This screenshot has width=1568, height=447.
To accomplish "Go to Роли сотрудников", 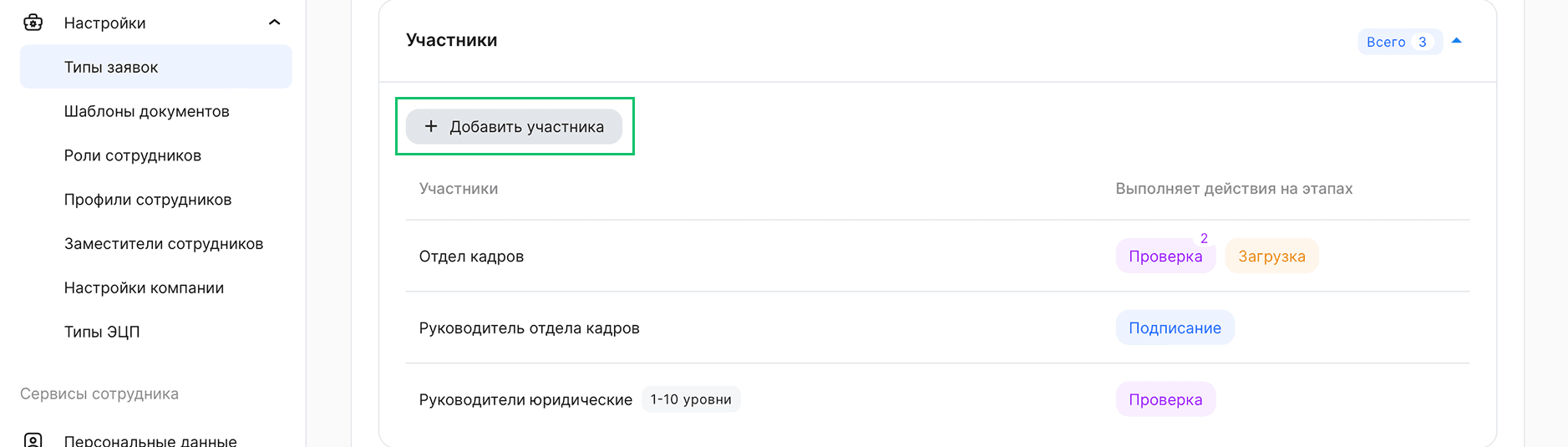I will click(132, 155).
